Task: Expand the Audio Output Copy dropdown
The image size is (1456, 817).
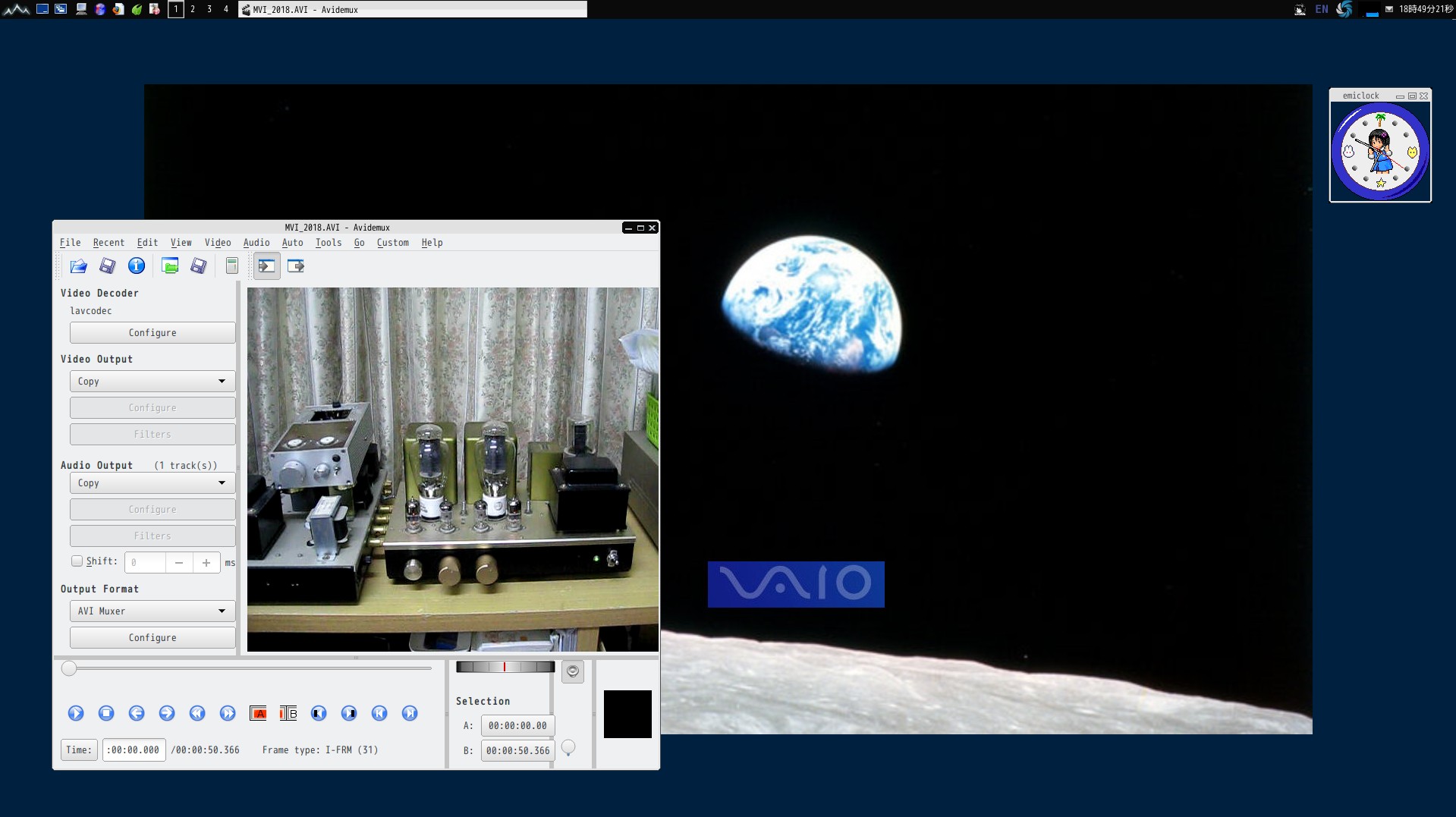Action: pos(153,483)
